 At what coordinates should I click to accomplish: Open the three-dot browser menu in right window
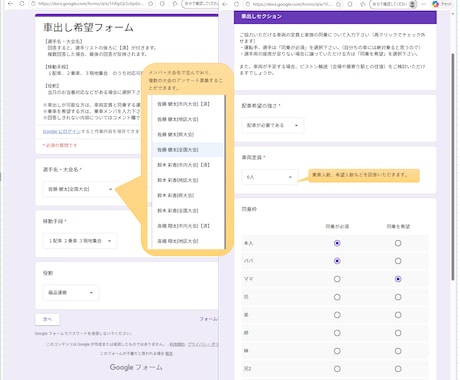423,4
